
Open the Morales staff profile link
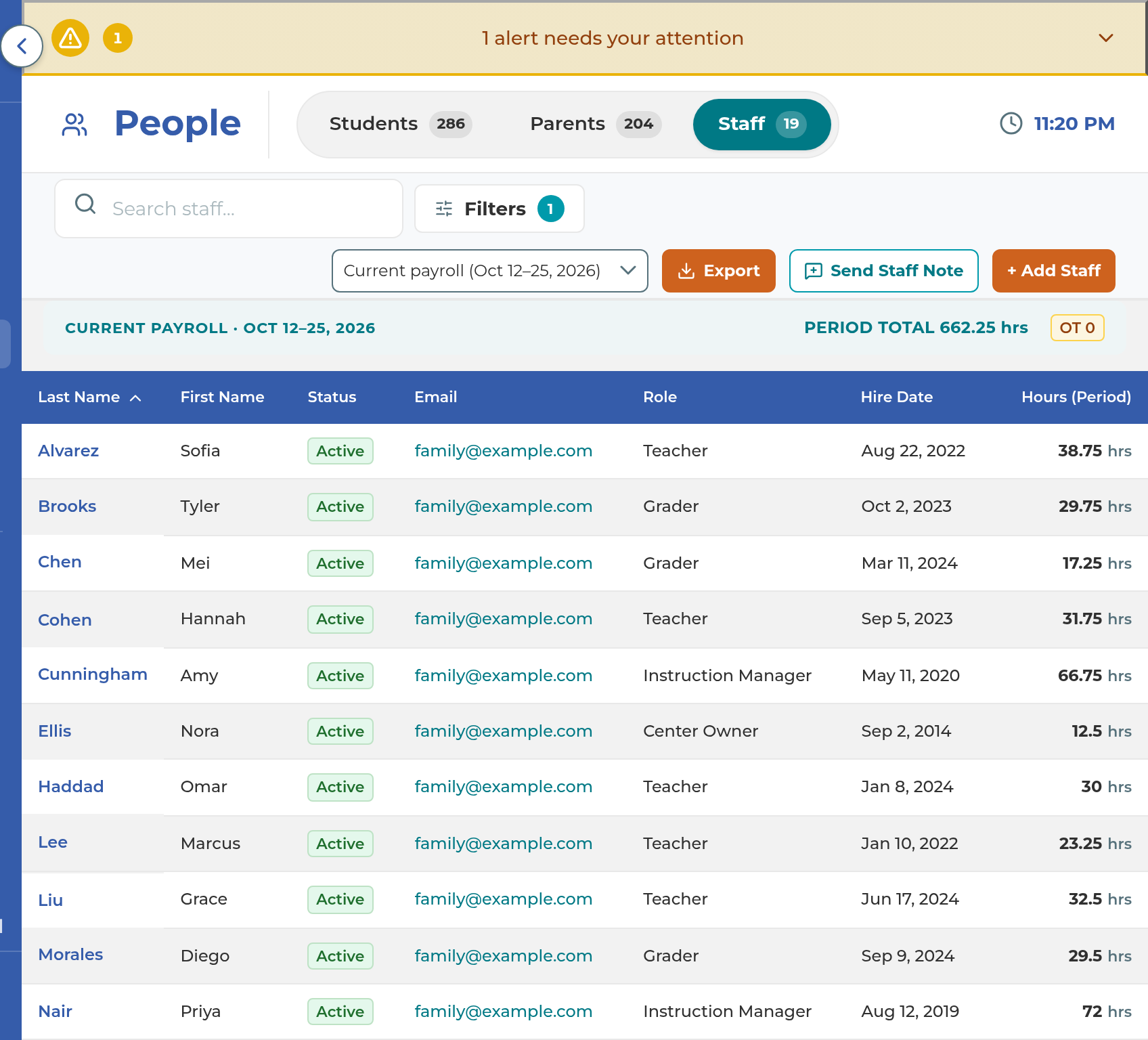pyautogui.click(x=70, y=955)
